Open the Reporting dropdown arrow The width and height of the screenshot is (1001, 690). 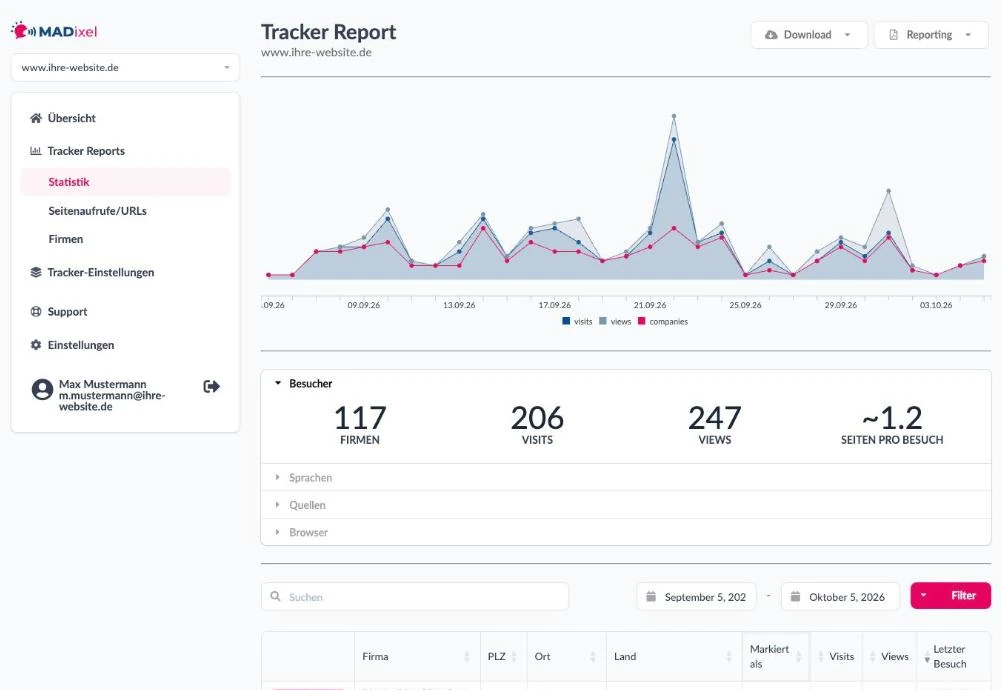click(968, 35)
